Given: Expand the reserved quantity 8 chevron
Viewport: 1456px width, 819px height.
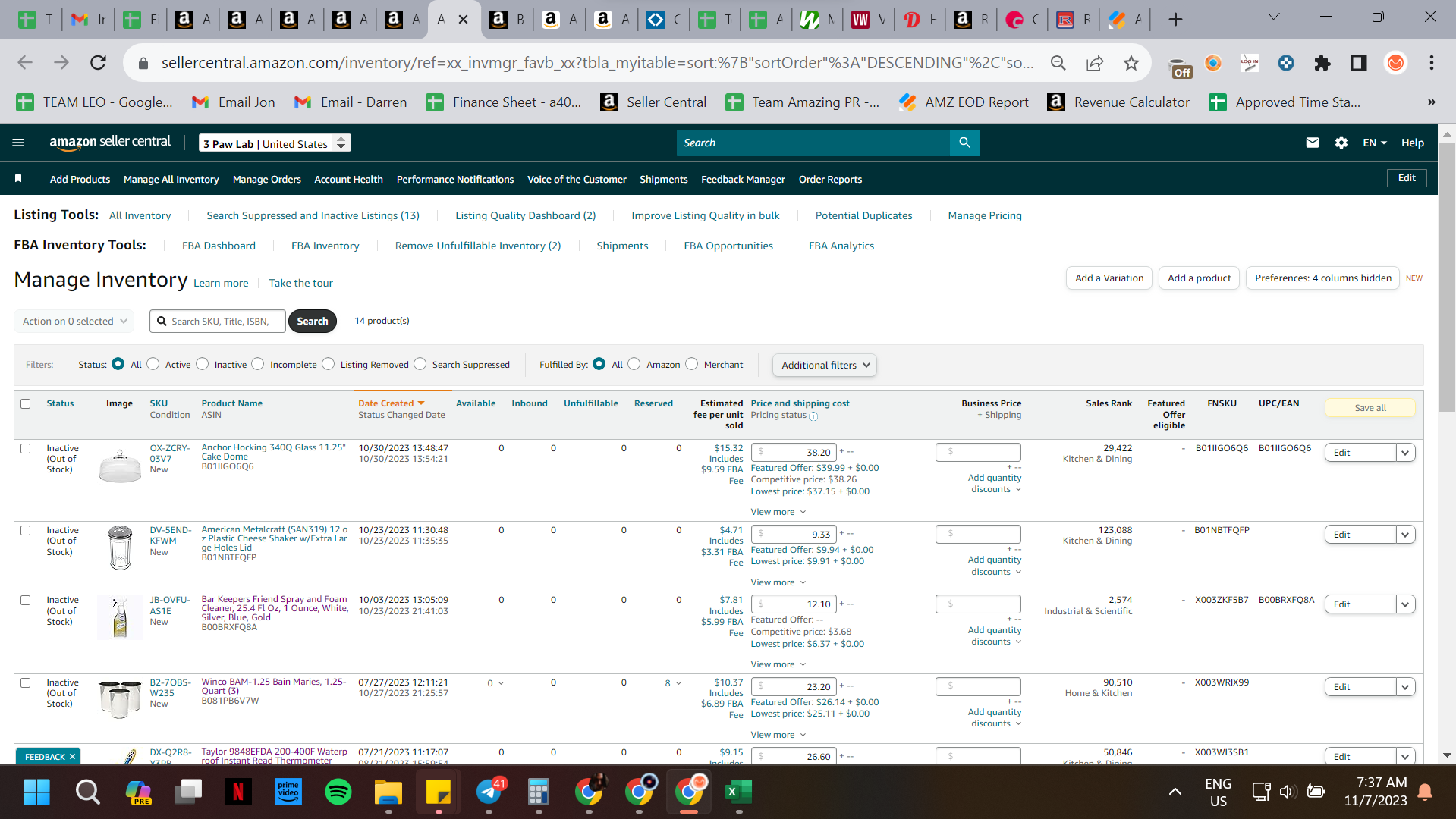Looking at the screenshot, I should tap(678, 683).
